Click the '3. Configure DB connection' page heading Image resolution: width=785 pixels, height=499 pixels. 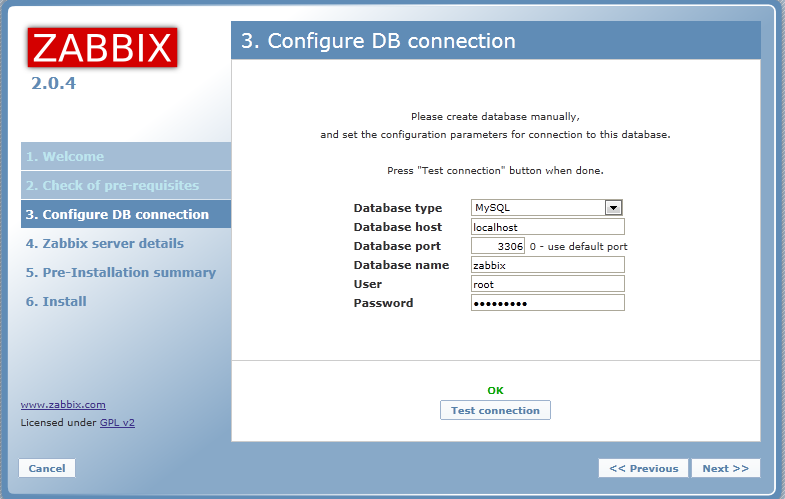click(x=378, y=41)
